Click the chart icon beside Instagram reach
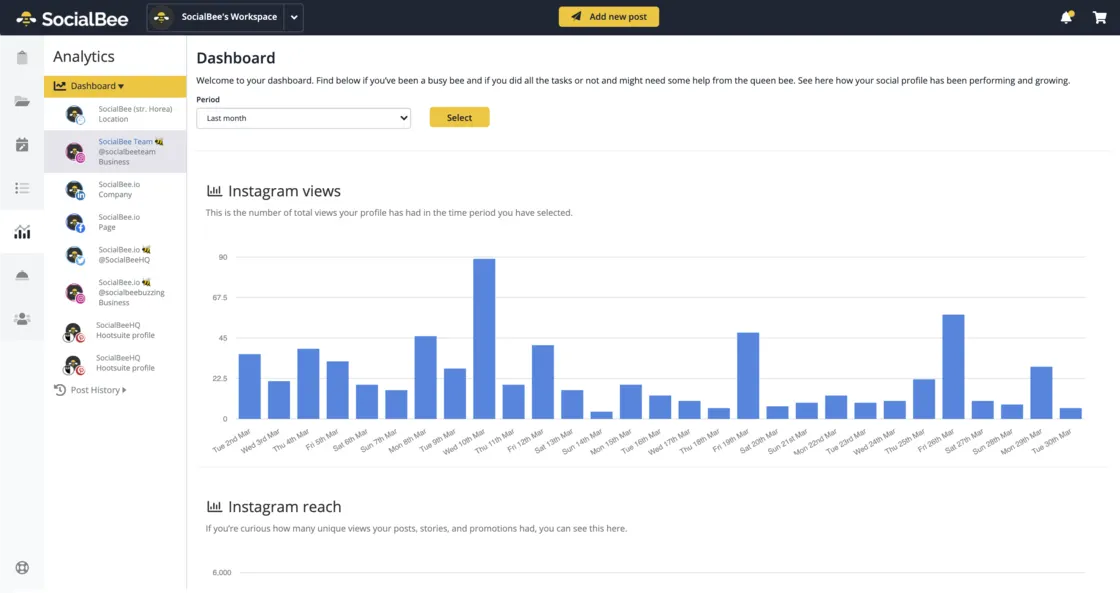 tap(214, 507)
